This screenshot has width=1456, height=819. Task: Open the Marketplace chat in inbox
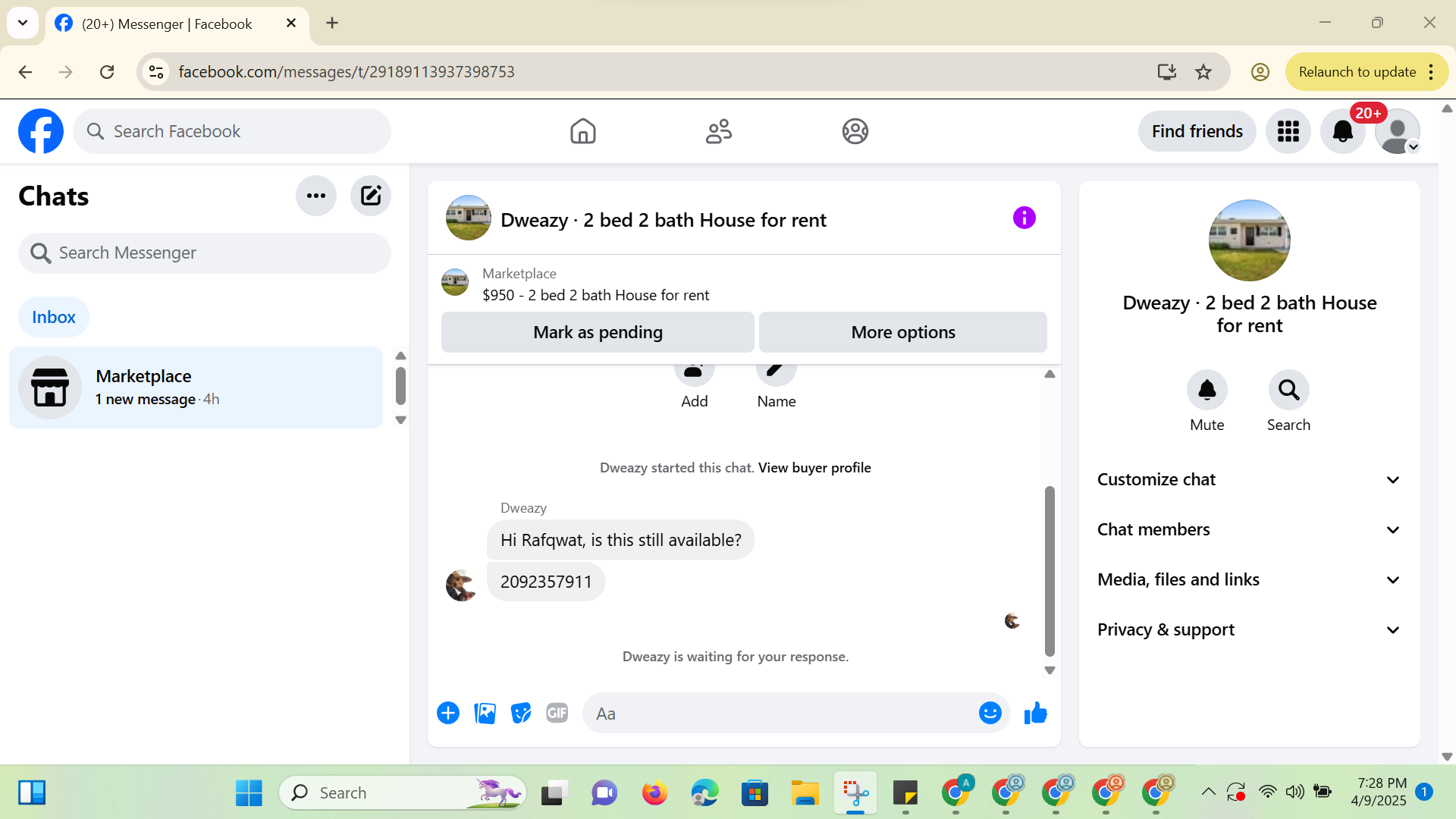point(196,388)
